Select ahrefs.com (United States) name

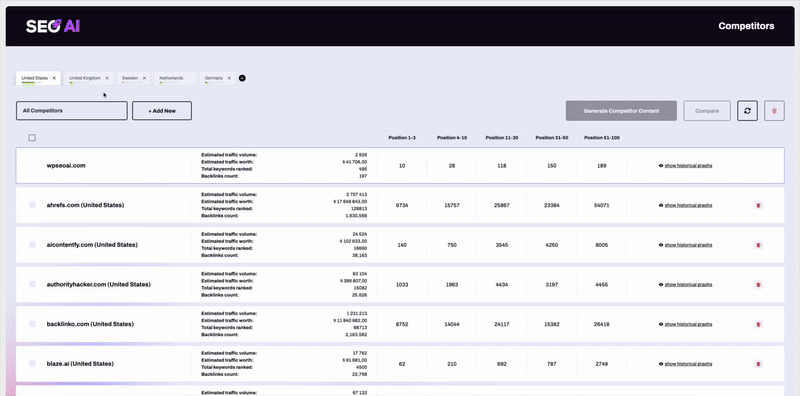(85, 205)
